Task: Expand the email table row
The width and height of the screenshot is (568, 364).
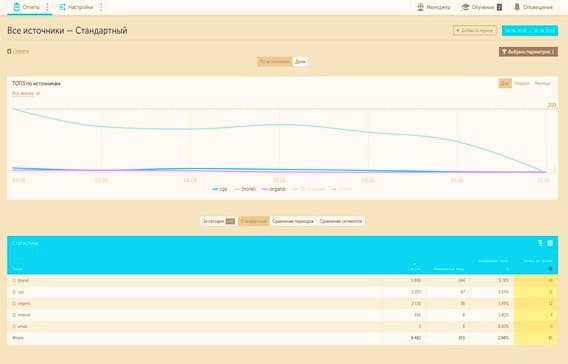Action: [x=14, y=326]
